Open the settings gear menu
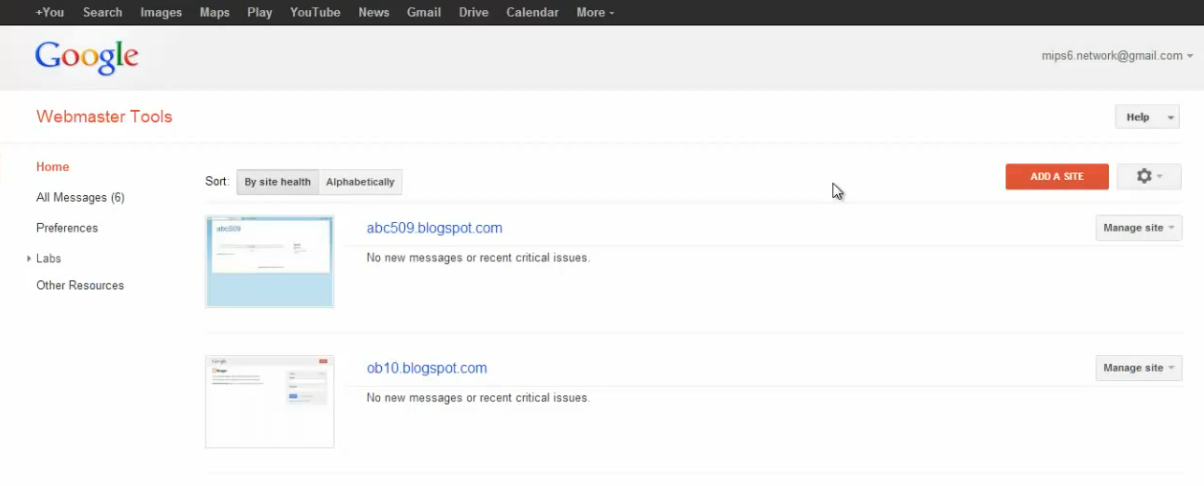Image resolution: width=1204 pixels, height=486 pixels. click(1148, 177)
